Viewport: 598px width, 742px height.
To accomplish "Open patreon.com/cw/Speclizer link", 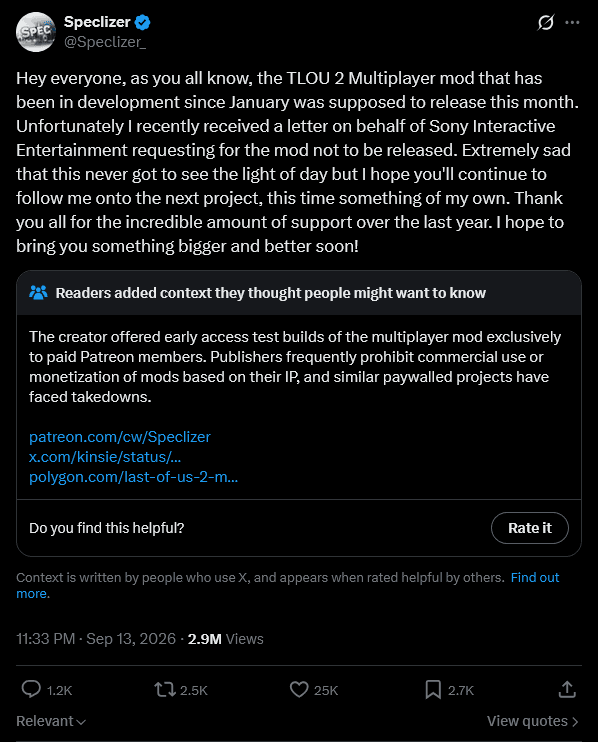I will click(120, 436).
